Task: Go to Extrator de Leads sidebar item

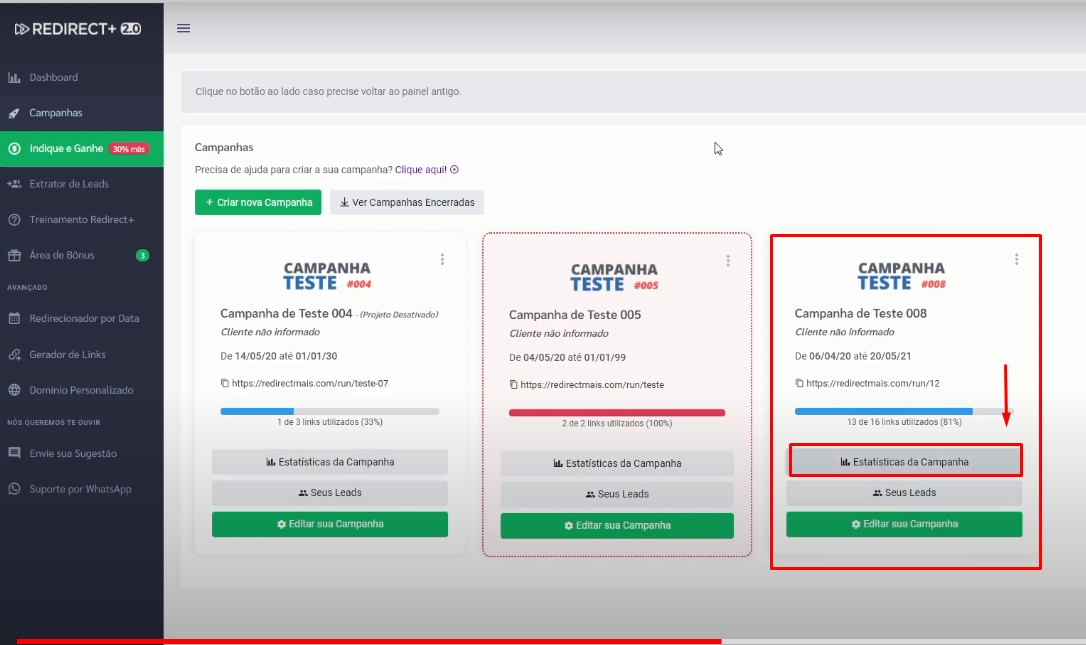Action: pyautogui.click(x=69, y=184)
